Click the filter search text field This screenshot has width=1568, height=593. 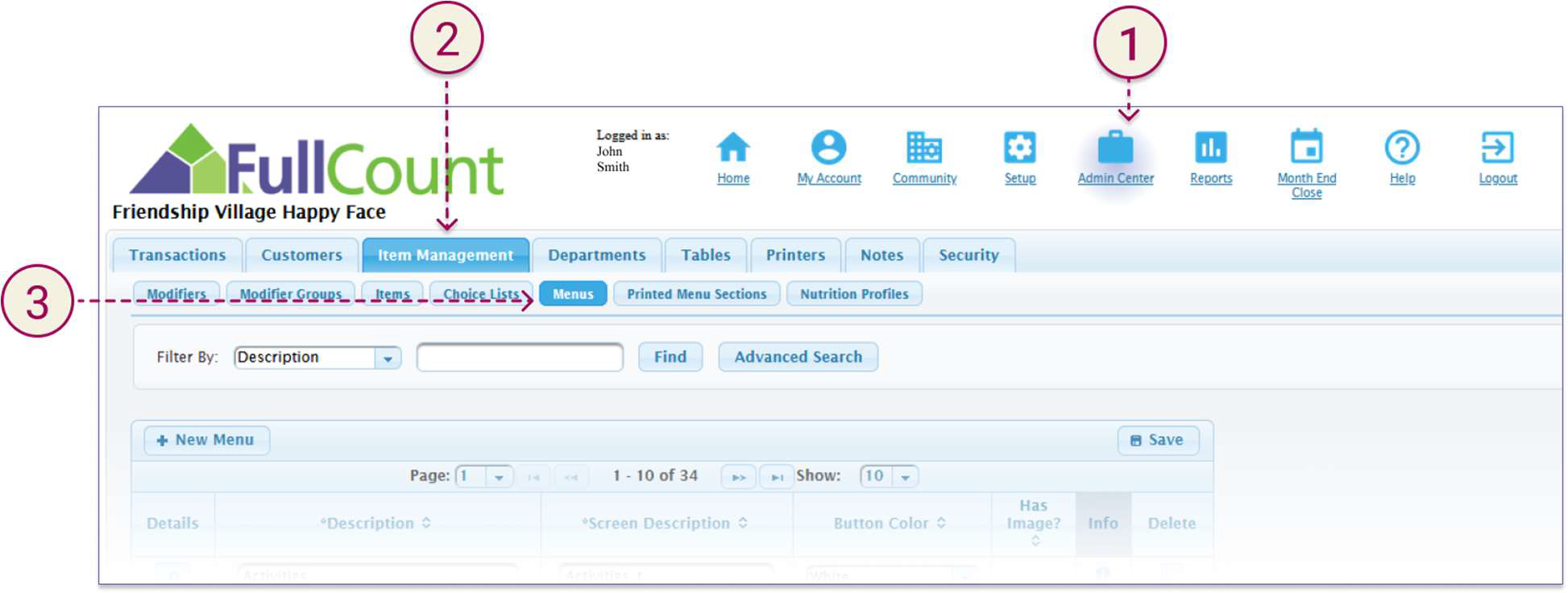[520, 357]
